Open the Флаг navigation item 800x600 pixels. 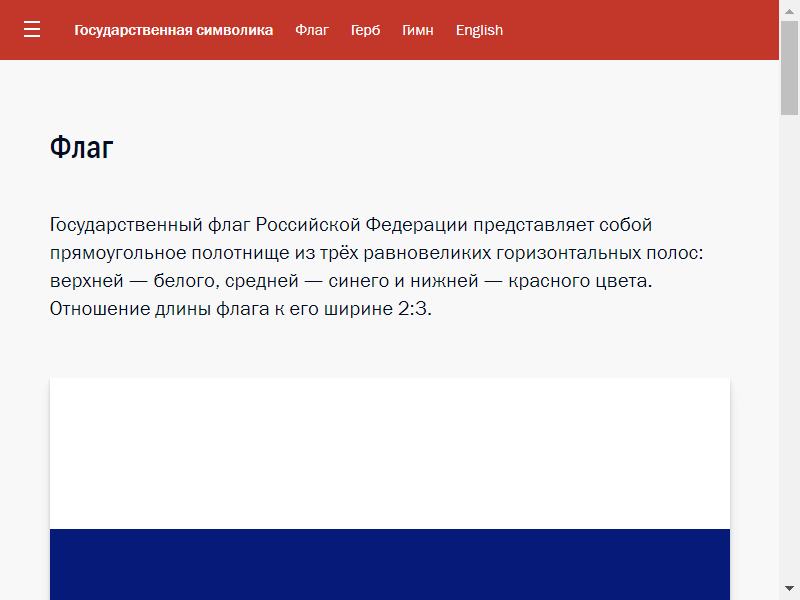coord(312,30)
